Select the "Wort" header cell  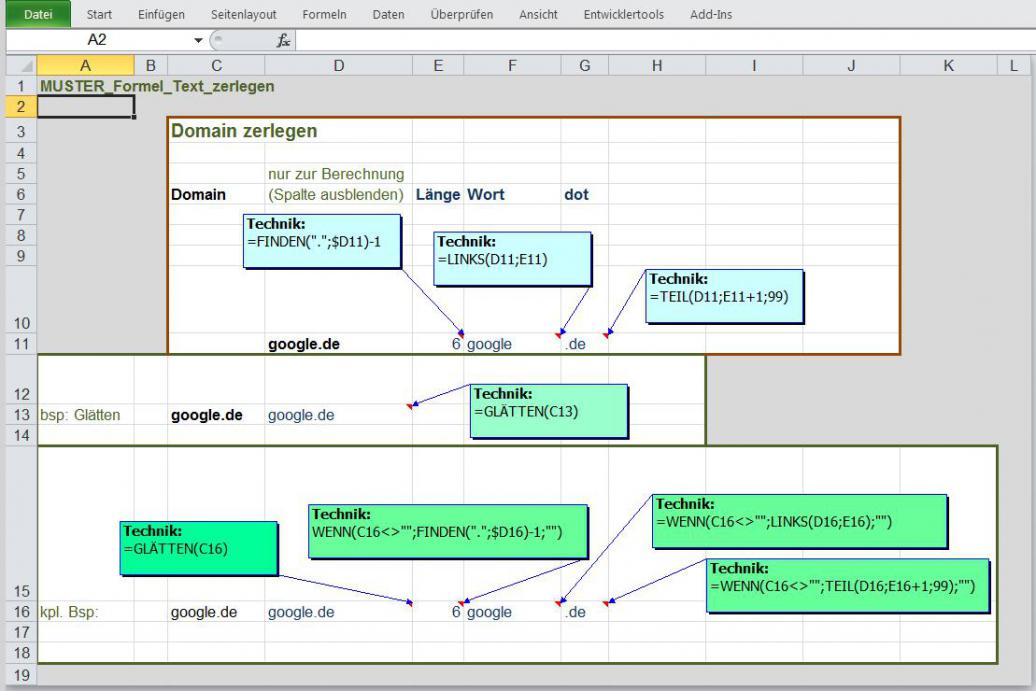pyautogui.click(x=512, y=194)
